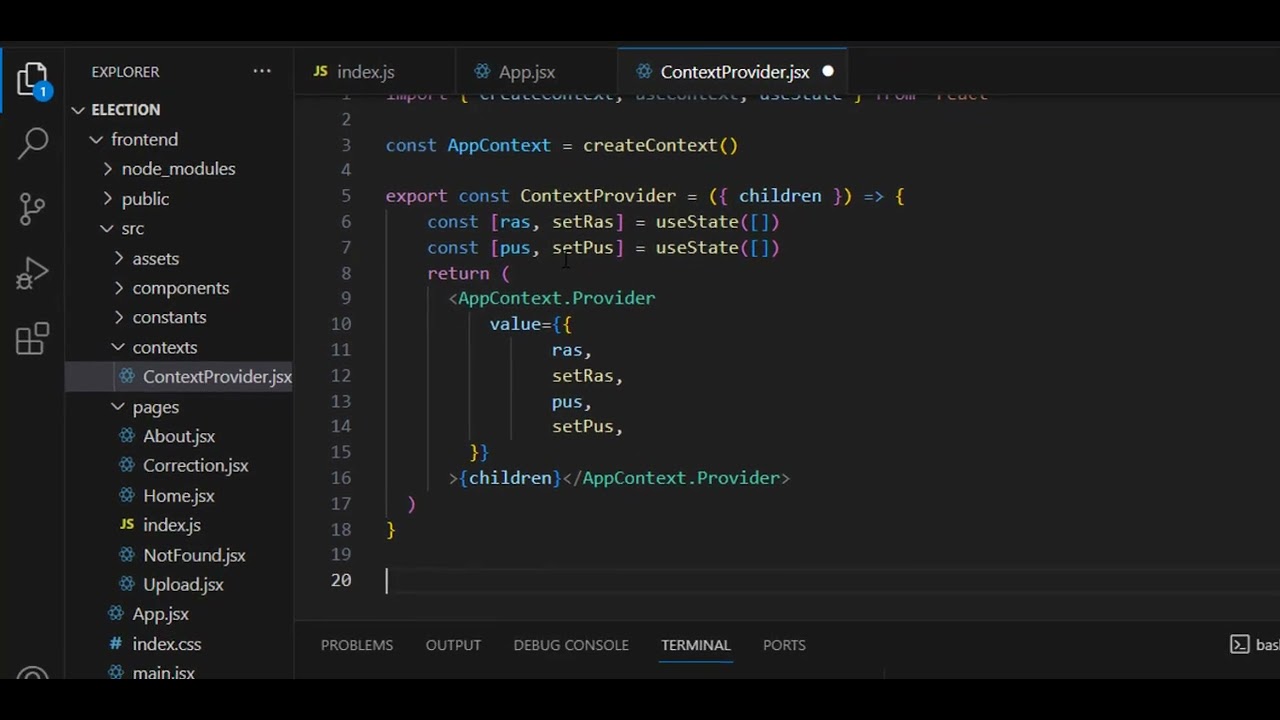Select the ContextProvider.jsx editor tab
The image size is (1280, 720).
pos(733,72)
